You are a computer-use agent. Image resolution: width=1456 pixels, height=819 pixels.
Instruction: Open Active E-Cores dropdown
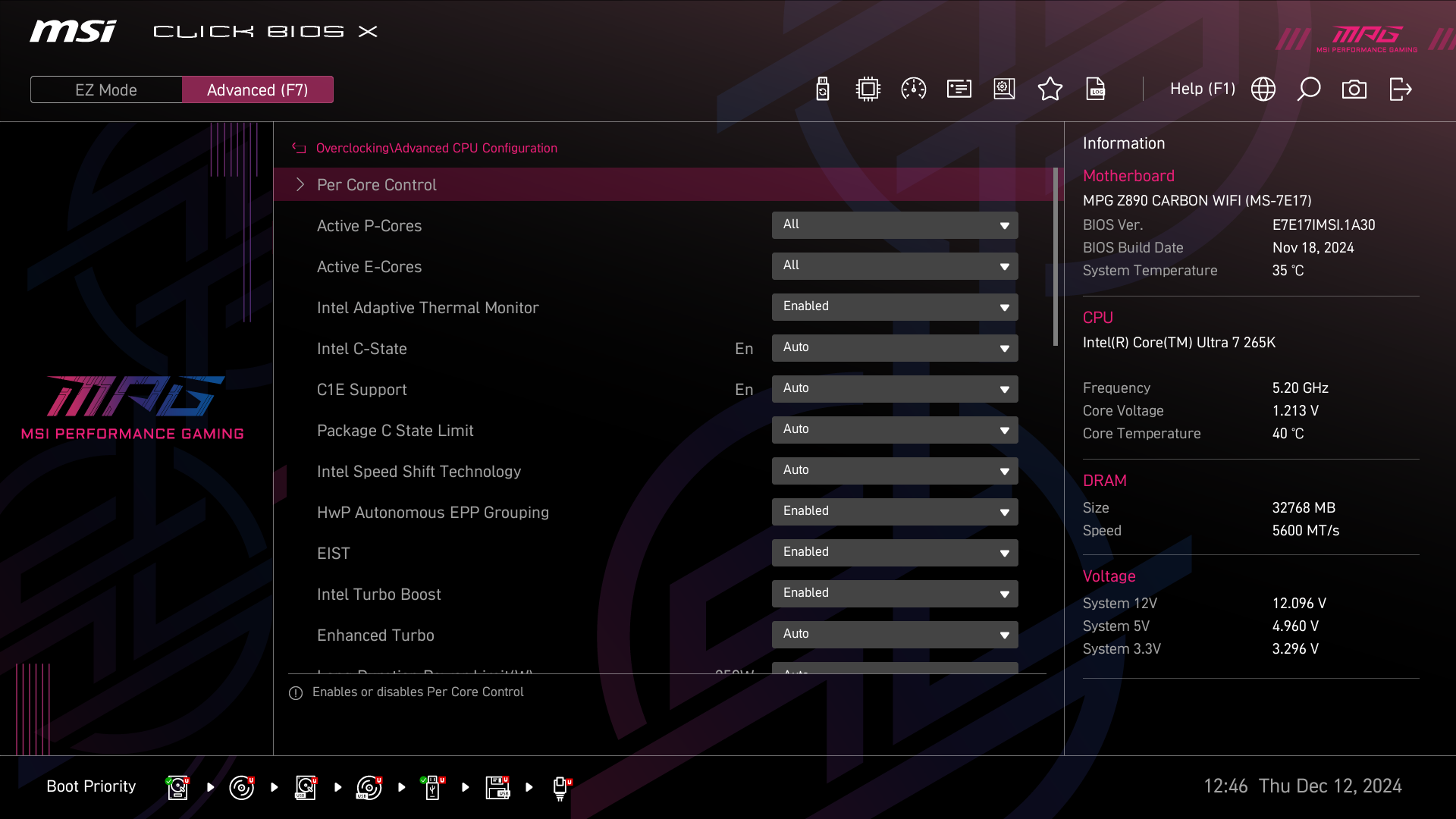pyautogui.click(x=895, y=266)
